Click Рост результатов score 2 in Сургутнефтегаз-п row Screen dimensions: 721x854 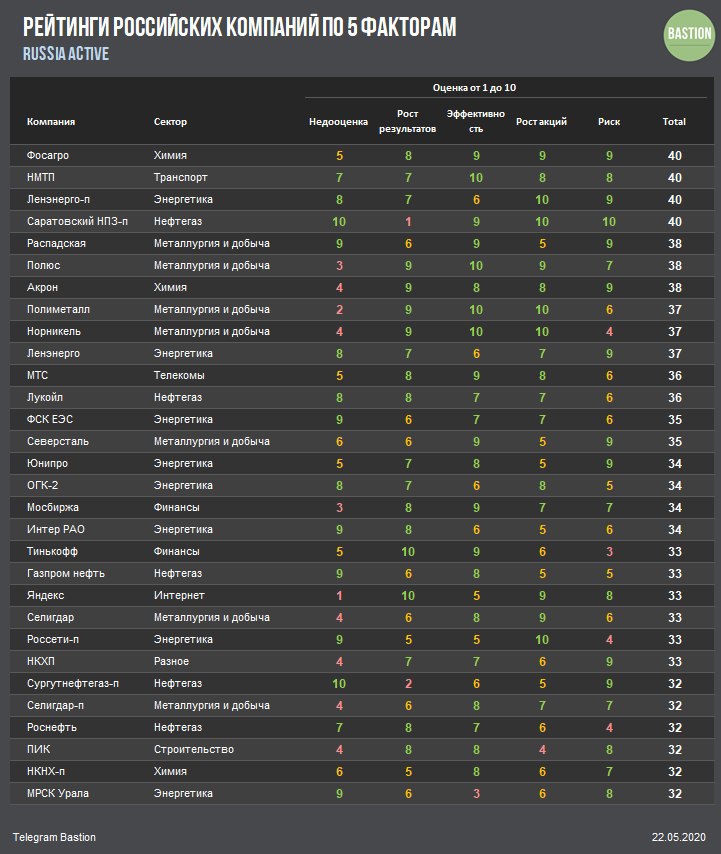point(408,684)
